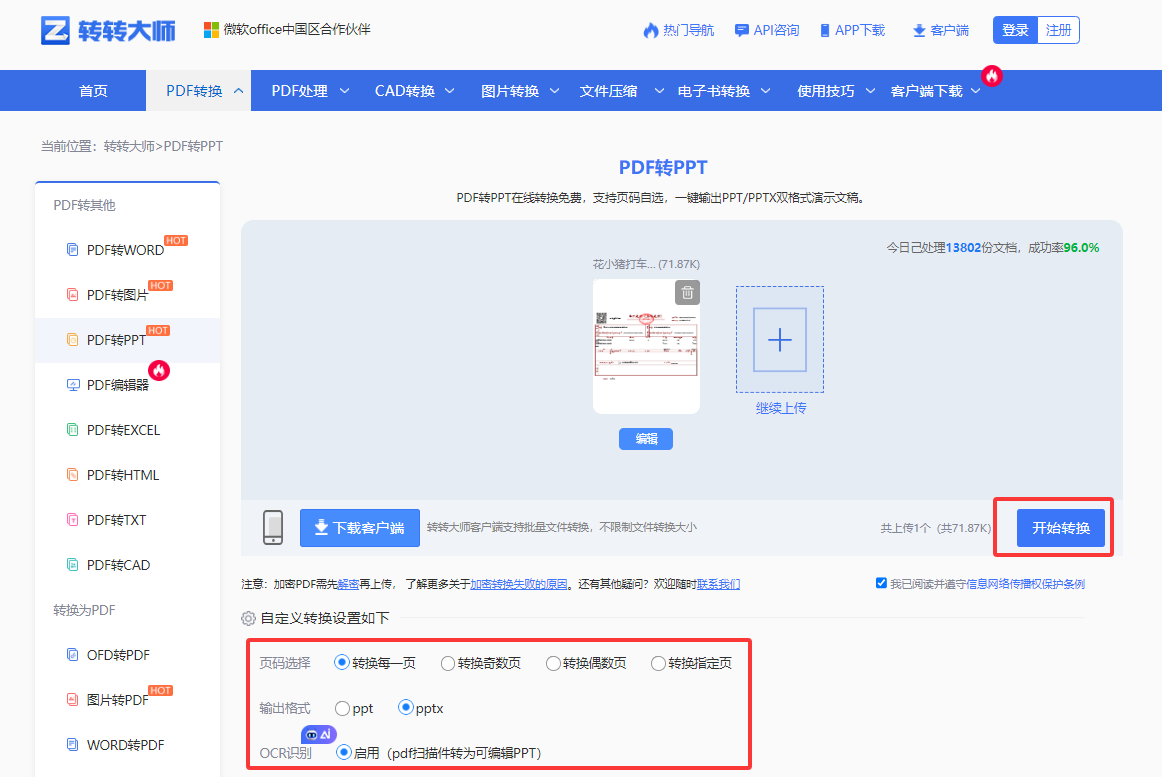1162x777 pixels.
Task: Open the 联系我们 link
Action: [x=718, y=584]
